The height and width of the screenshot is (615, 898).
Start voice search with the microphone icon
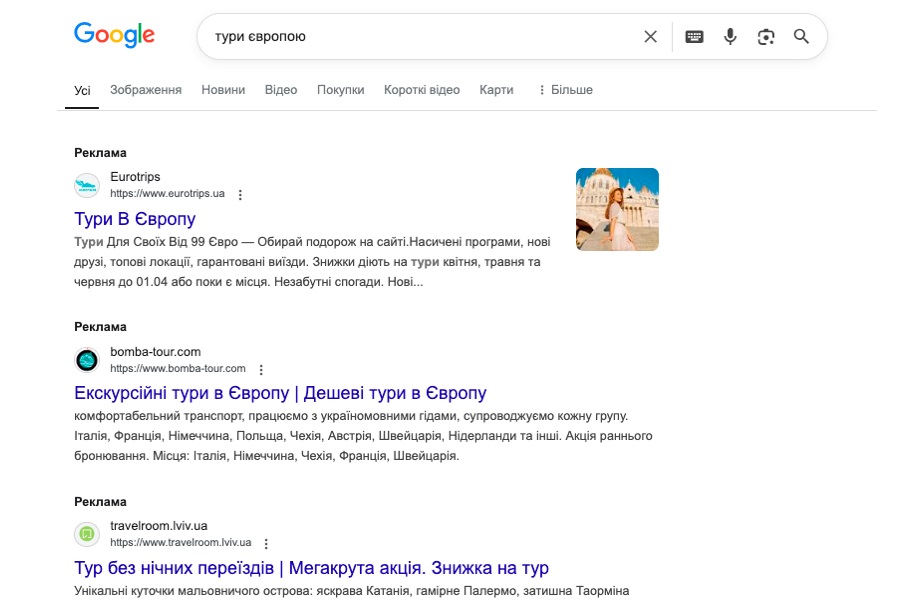730,37
